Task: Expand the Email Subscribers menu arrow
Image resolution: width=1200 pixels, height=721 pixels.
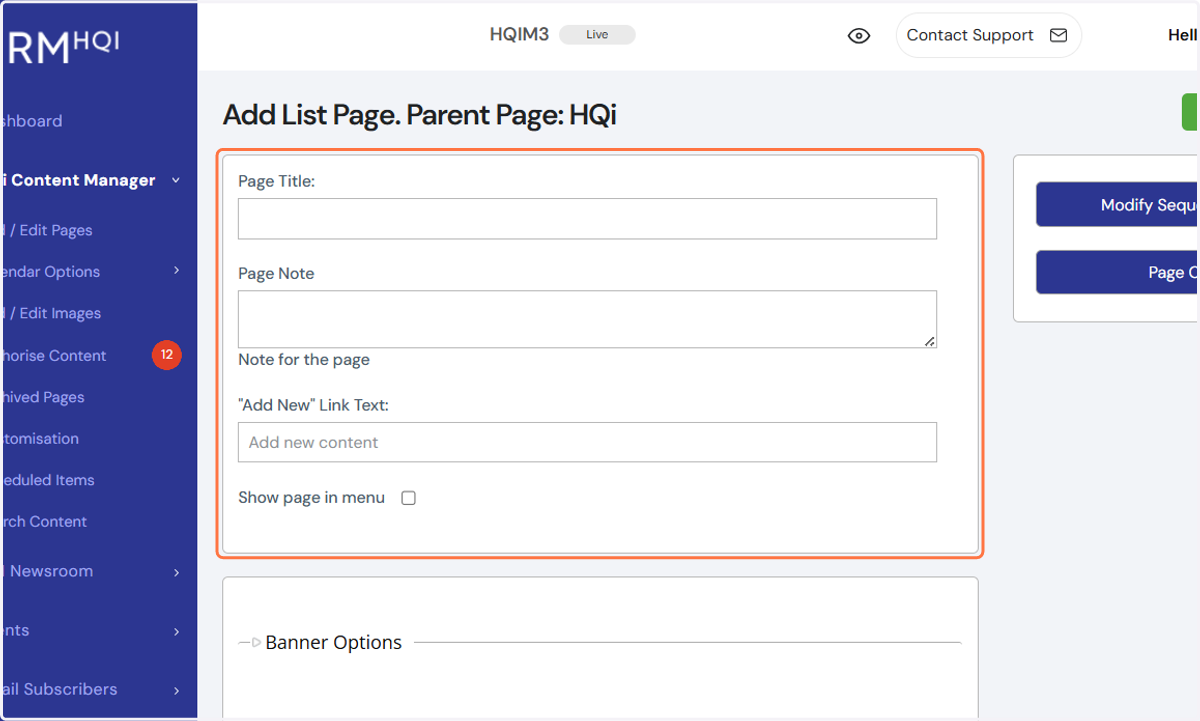Action: click(176, 690)
